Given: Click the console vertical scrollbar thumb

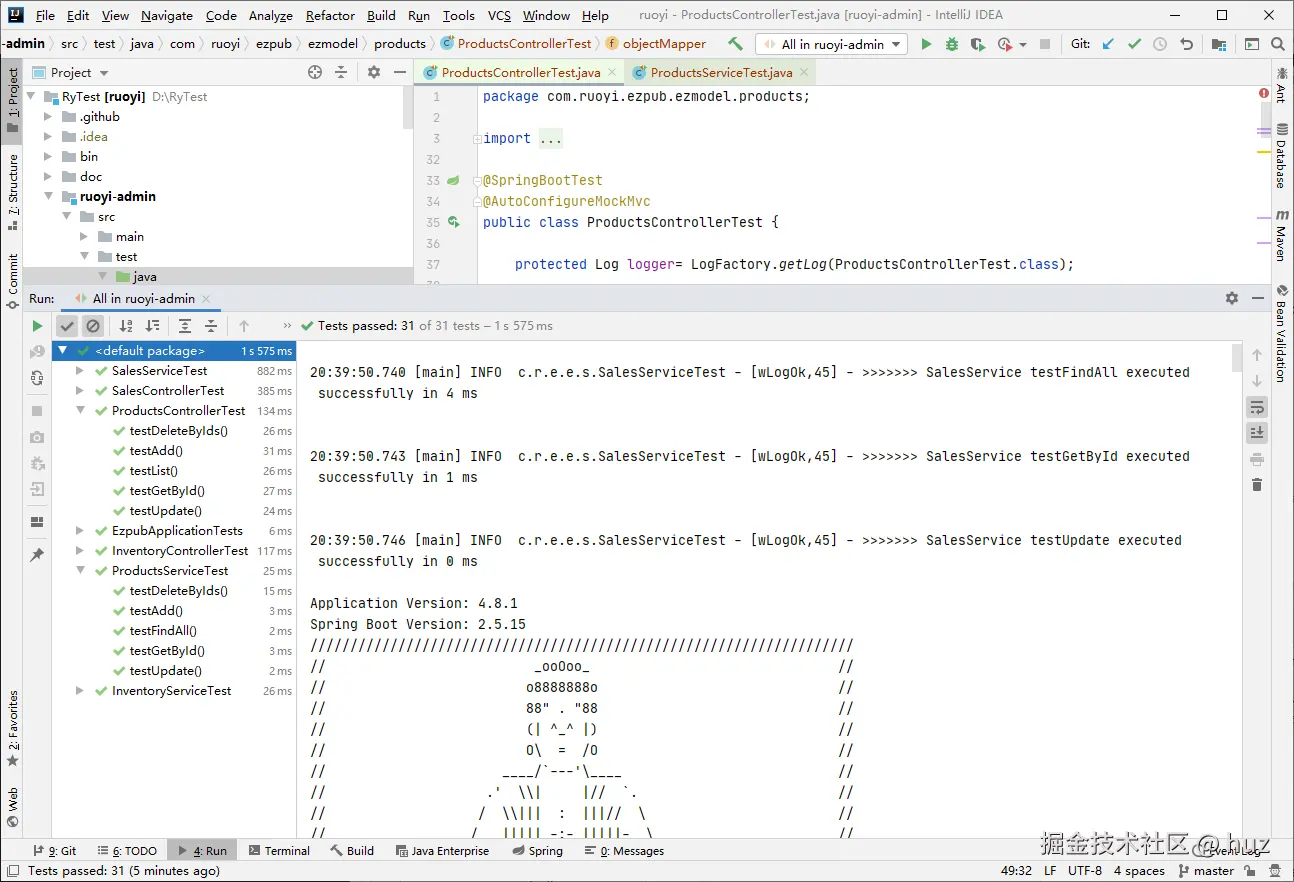Looking at the screenshot, I should (x=1237, y=357).
